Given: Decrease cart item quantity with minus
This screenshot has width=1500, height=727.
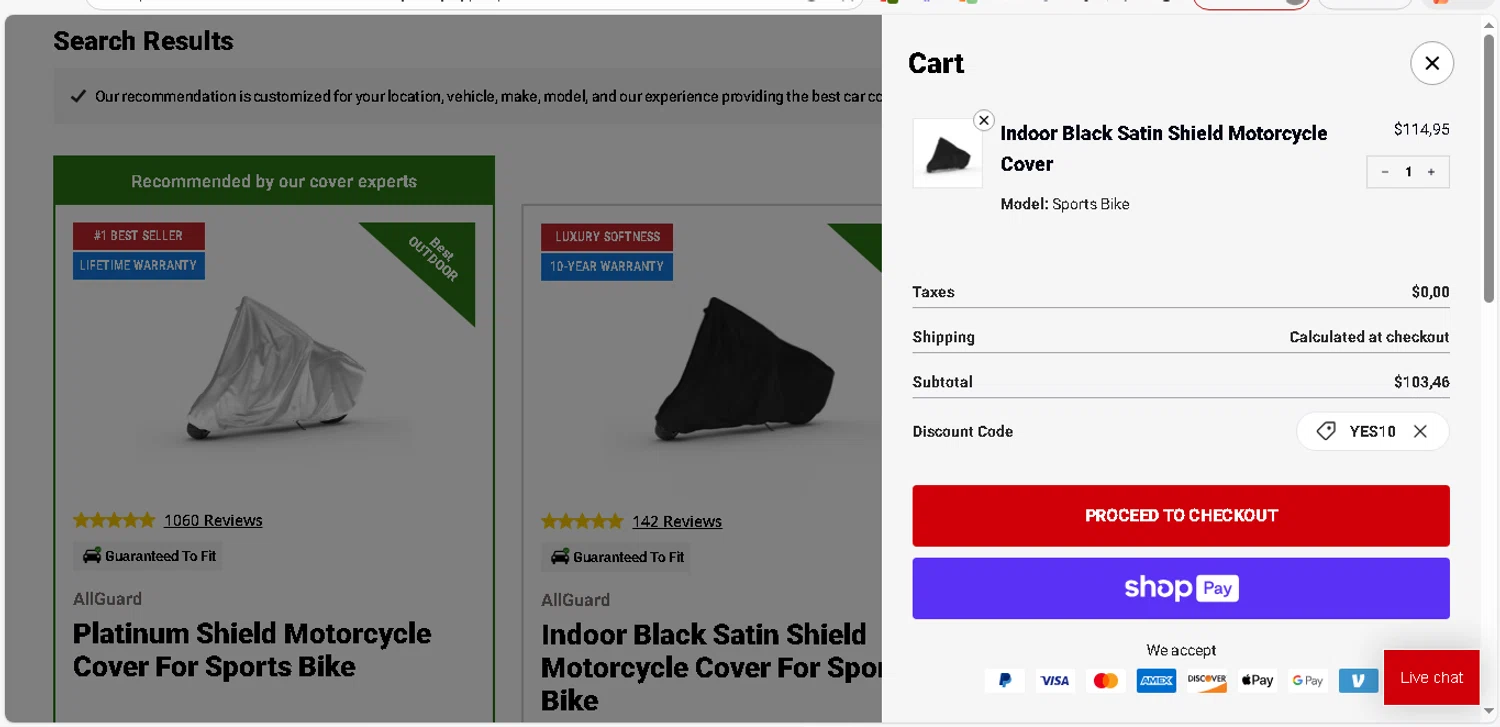Looking at the screenshot, I should (x=1385, y=172).
